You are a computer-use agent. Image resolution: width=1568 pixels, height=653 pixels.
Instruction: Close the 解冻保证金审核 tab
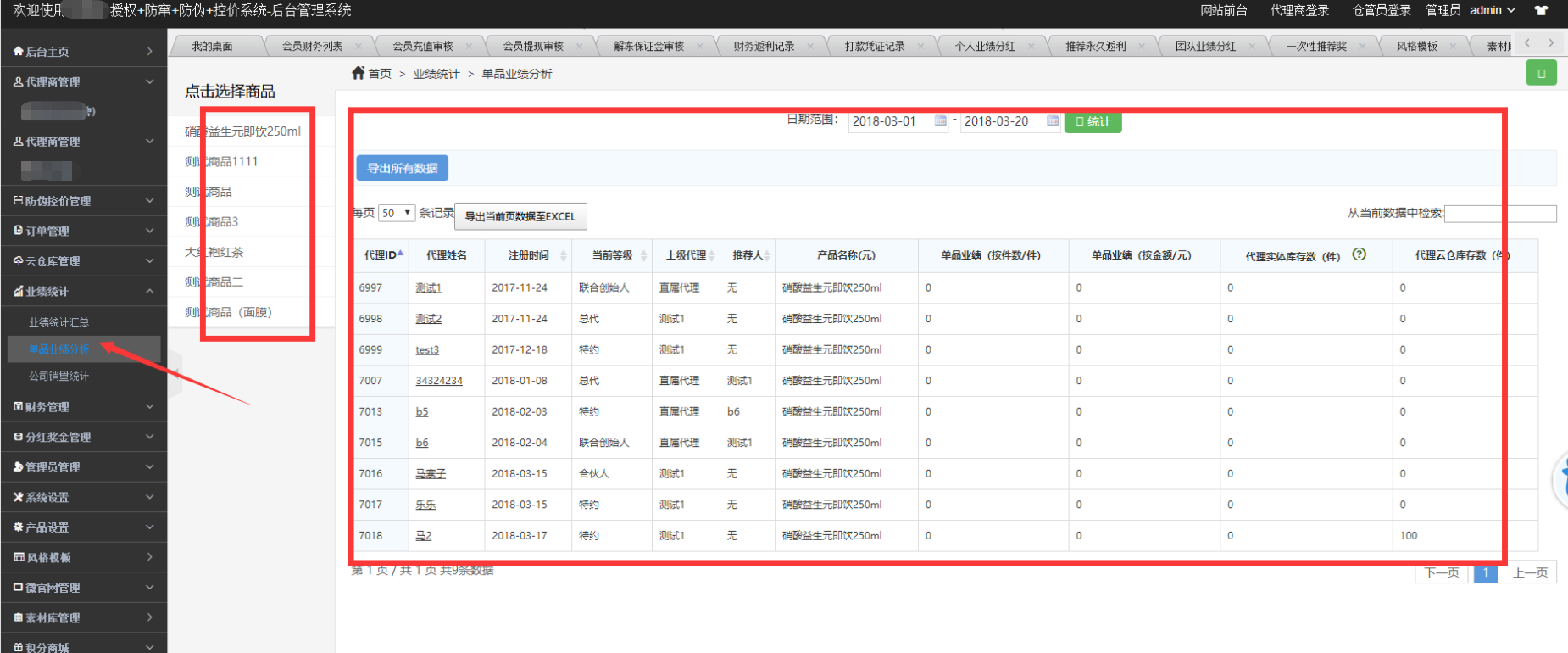699,47
